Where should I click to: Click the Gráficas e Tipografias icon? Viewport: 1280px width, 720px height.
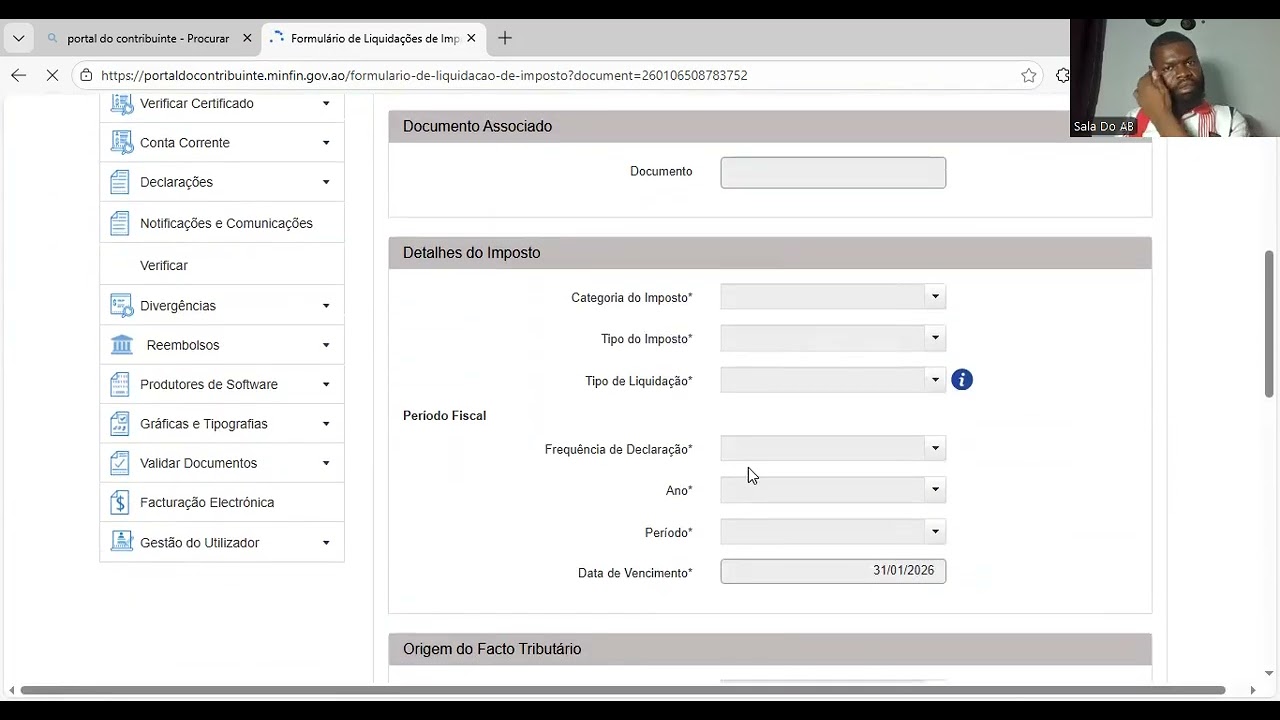tap(120, 424)
